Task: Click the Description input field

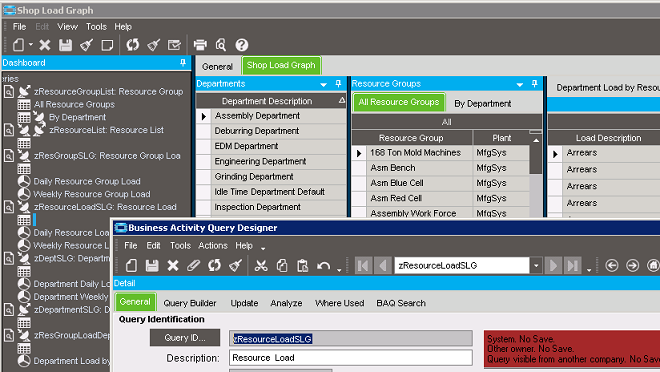Action: (x=351, y=358)
